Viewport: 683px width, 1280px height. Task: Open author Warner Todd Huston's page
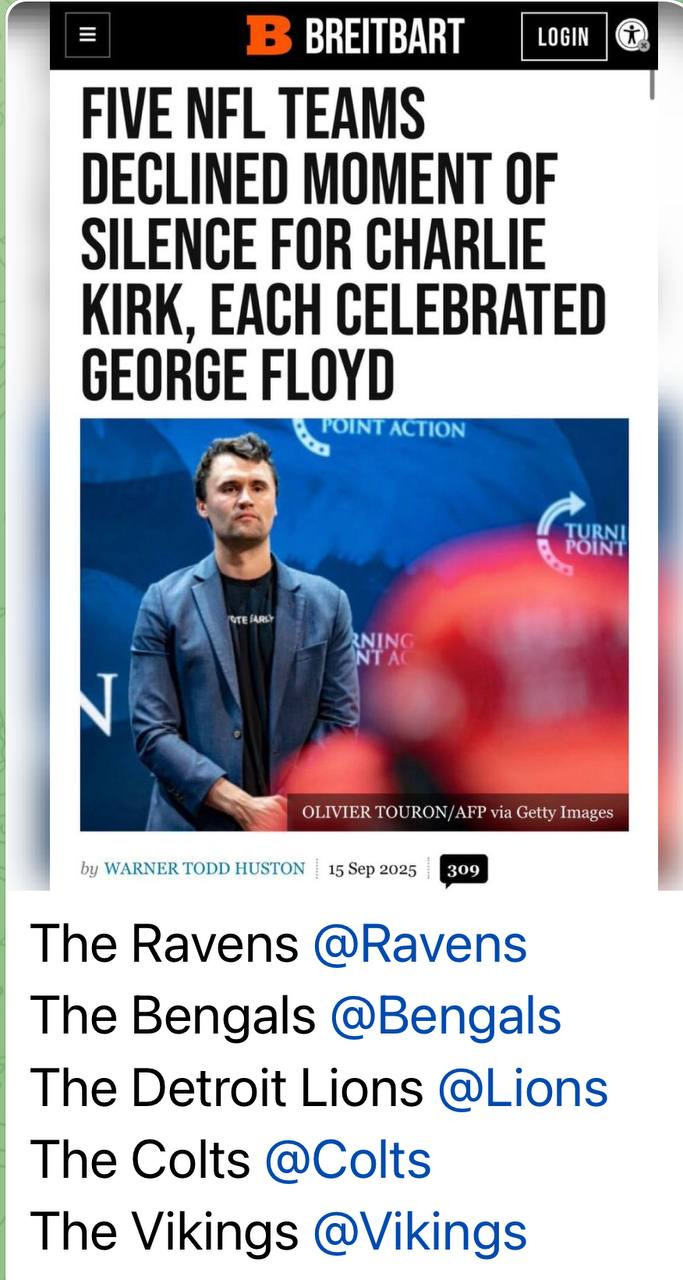tap(204, 868)
